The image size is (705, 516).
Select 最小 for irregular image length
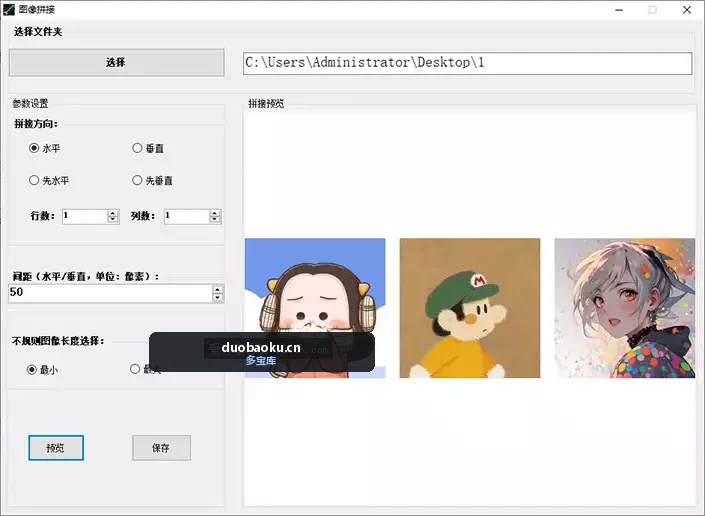tap(42, 369)
